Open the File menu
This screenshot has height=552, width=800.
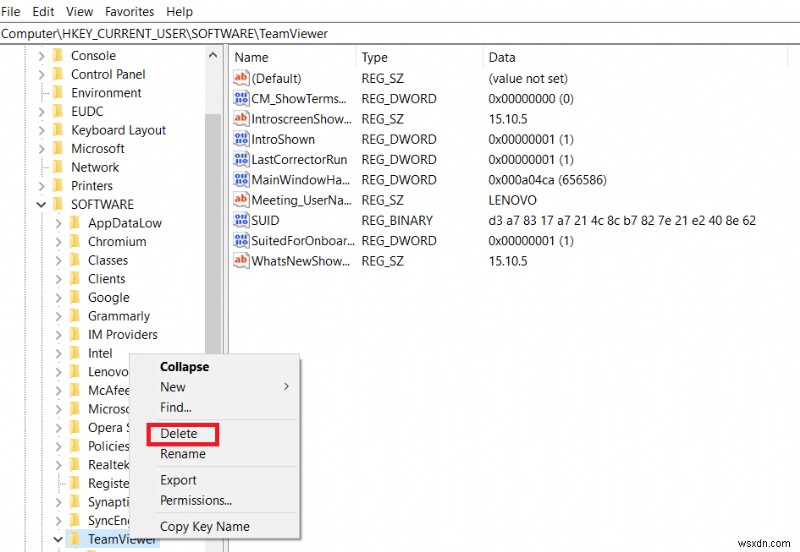tap(11, 11)
